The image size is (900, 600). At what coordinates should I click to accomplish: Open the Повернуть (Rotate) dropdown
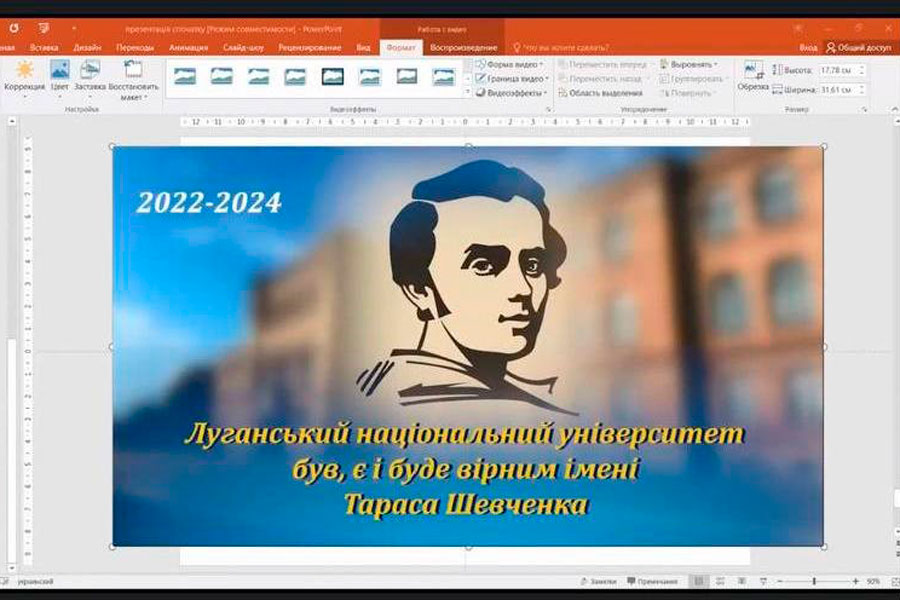[x=688, y=92]
